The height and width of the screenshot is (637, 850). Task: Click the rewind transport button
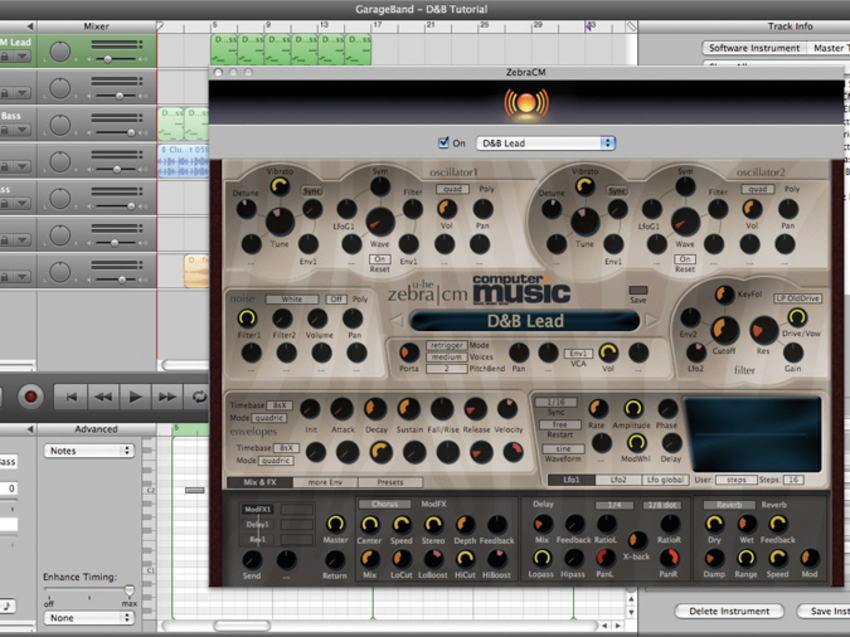click(x=103, y=397)
